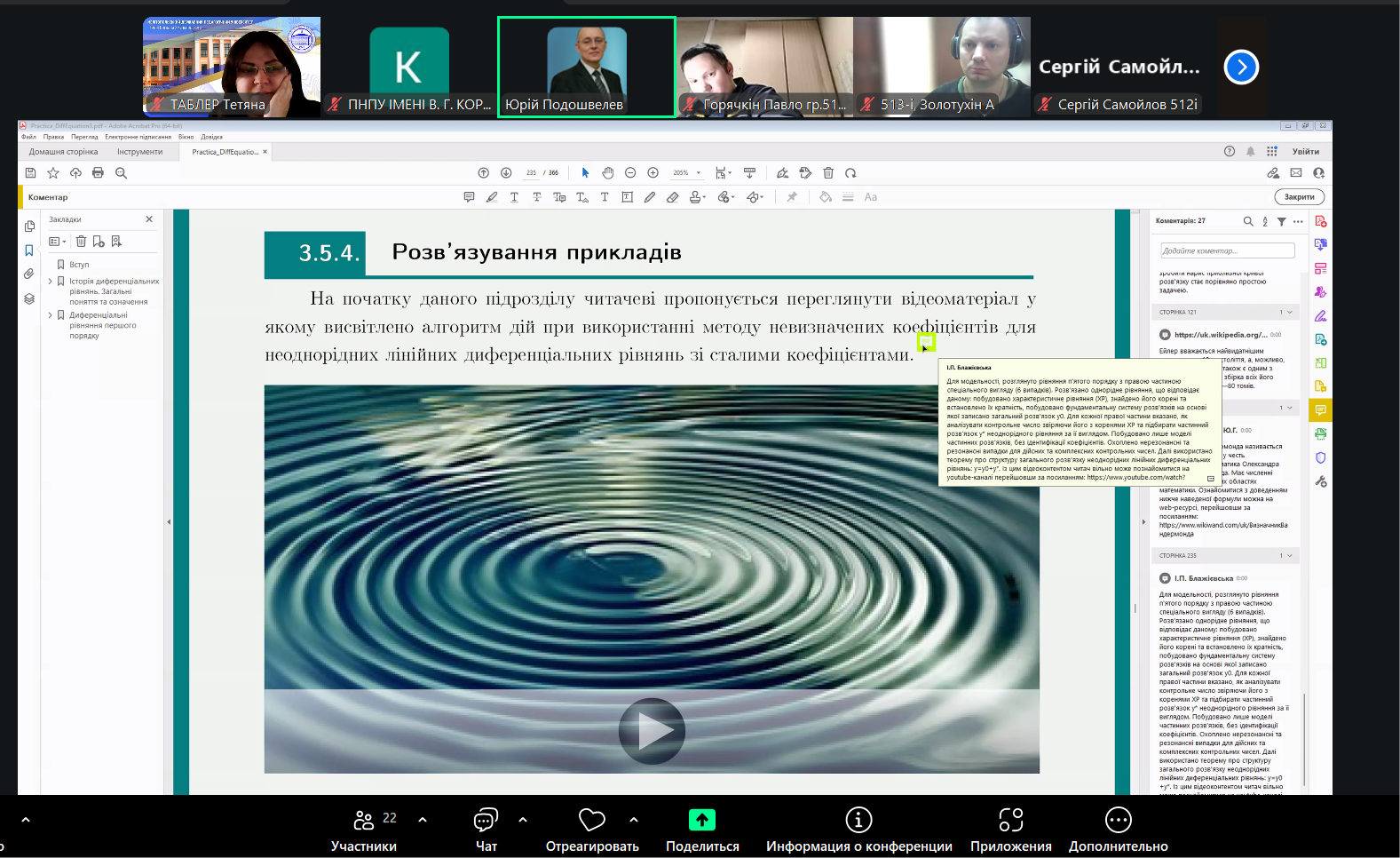Select the Hand pan tool
Viewport: 1400px width, 858px height.
607,173
